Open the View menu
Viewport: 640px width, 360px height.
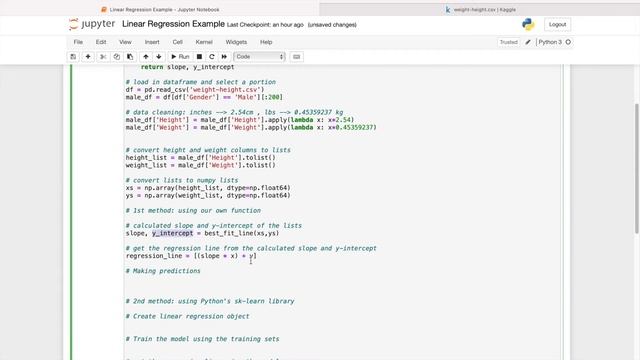click(x=125, y=42)
